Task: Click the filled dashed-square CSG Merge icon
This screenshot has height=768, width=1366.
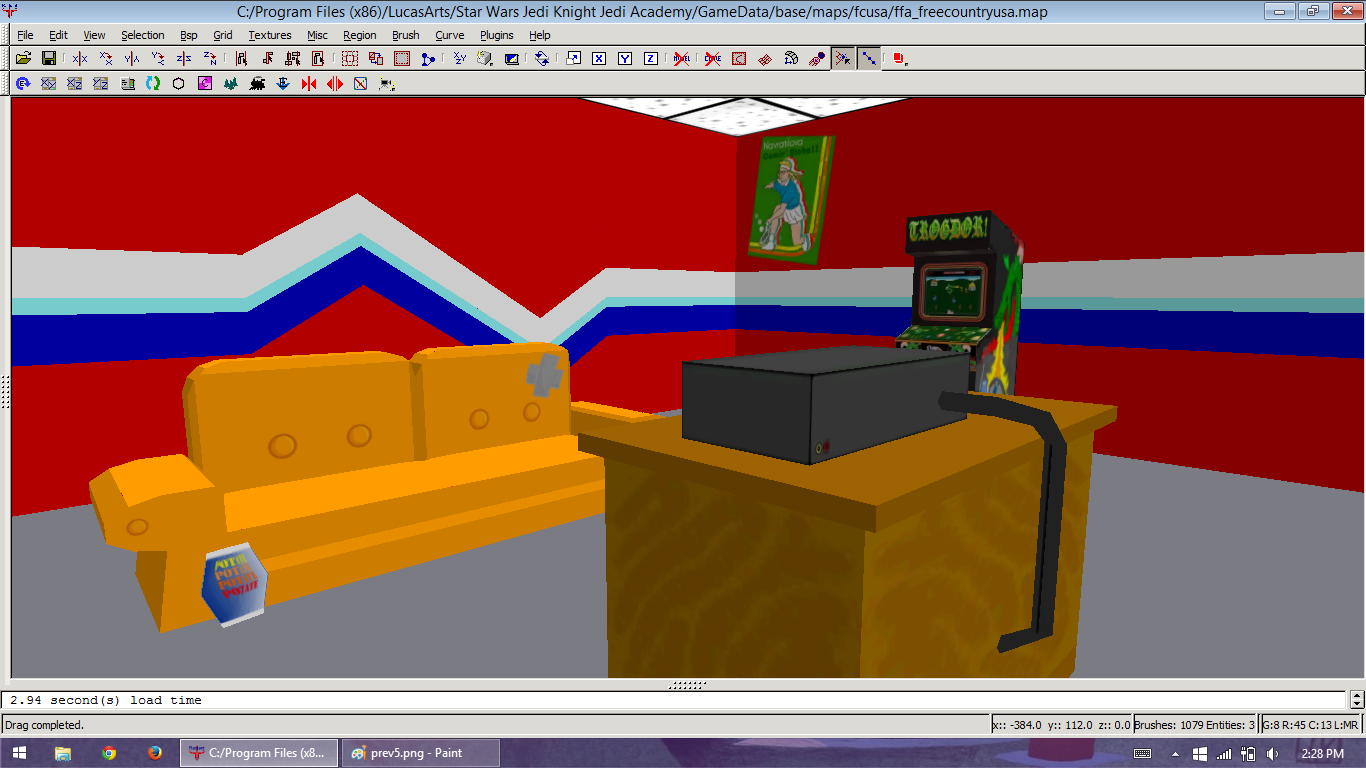Action: tap(402, 59)
